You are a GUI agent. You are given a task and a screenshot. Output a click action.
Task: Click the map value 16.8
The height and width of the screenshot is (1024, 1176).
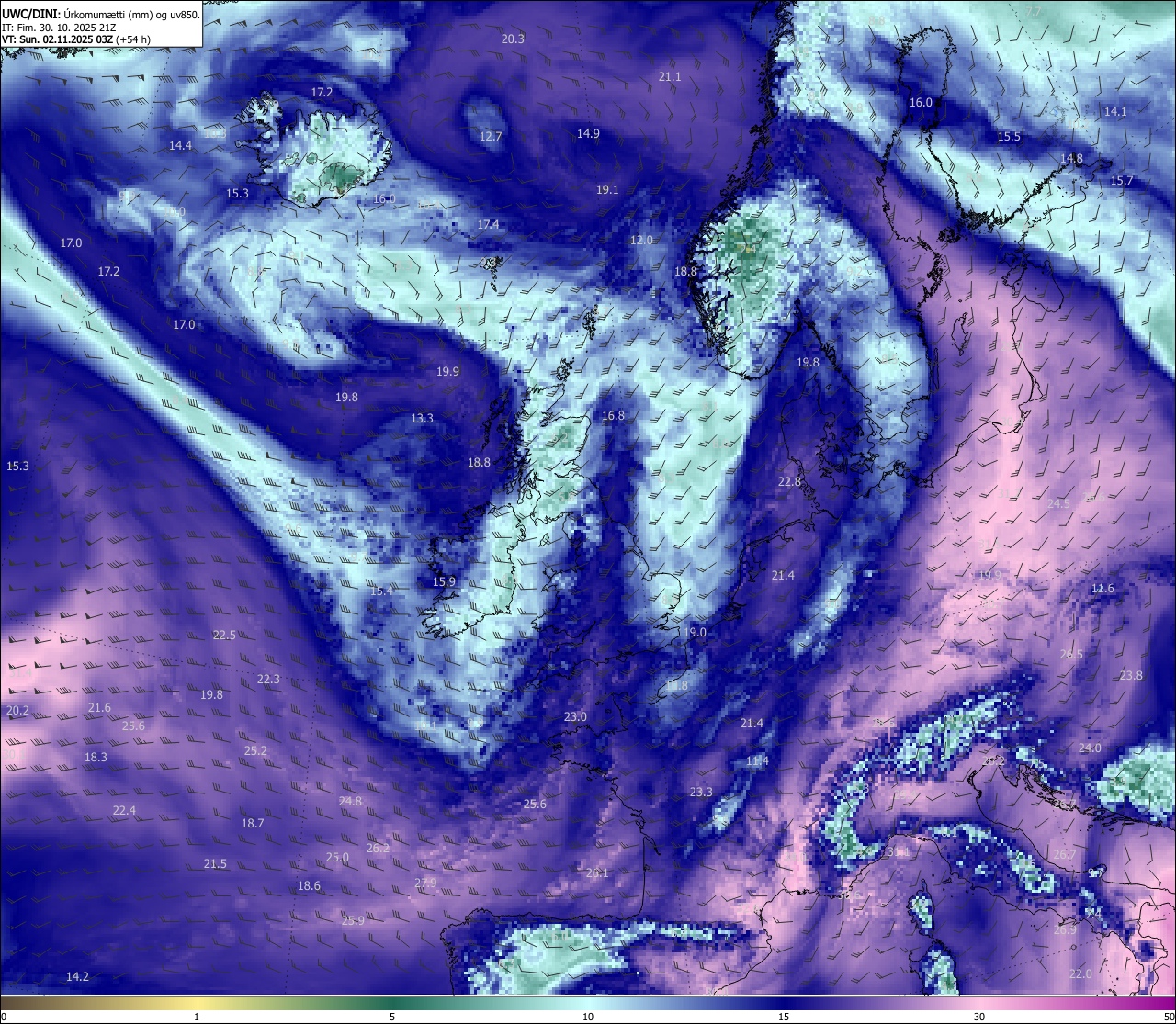[613, 416]
